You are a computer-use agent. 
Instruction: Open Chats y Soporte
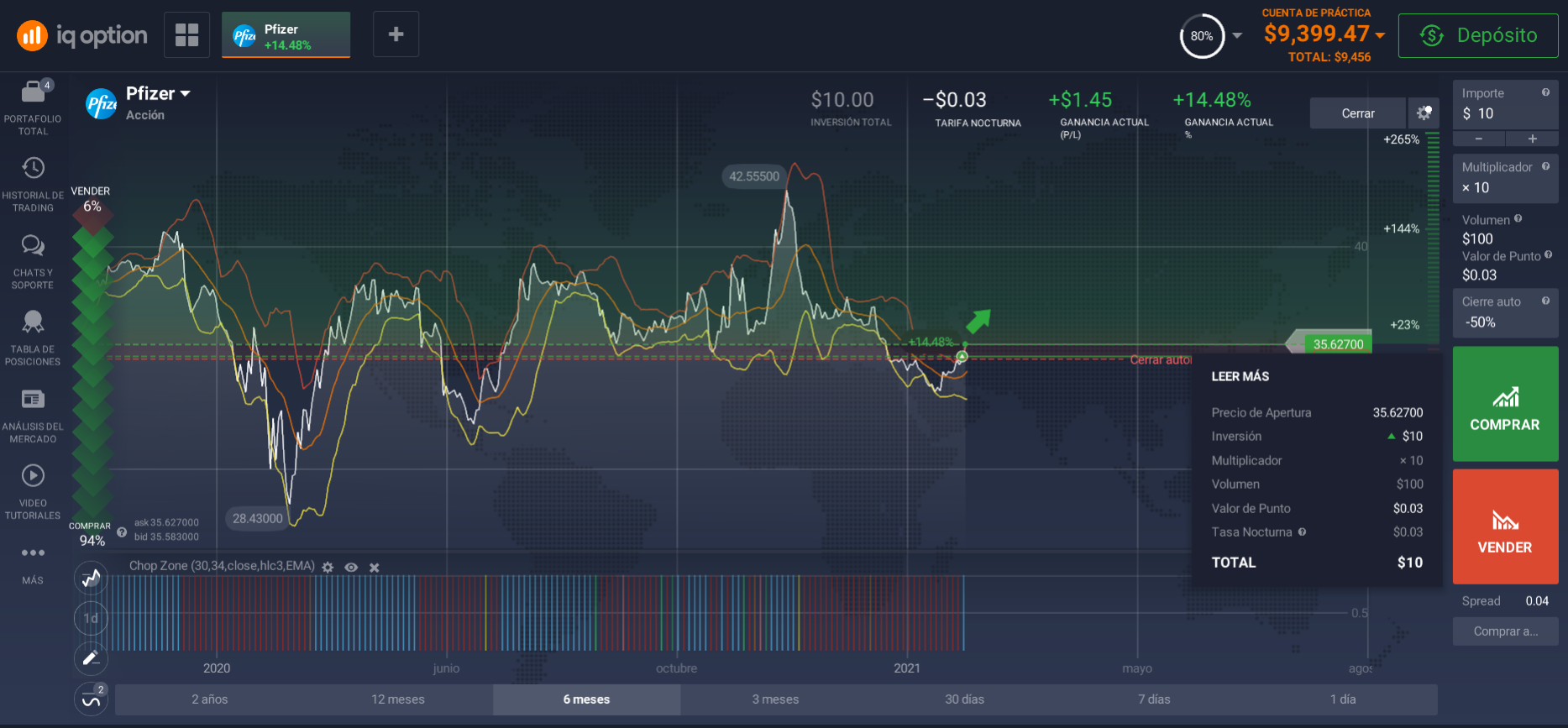click(x=33, y=262)
